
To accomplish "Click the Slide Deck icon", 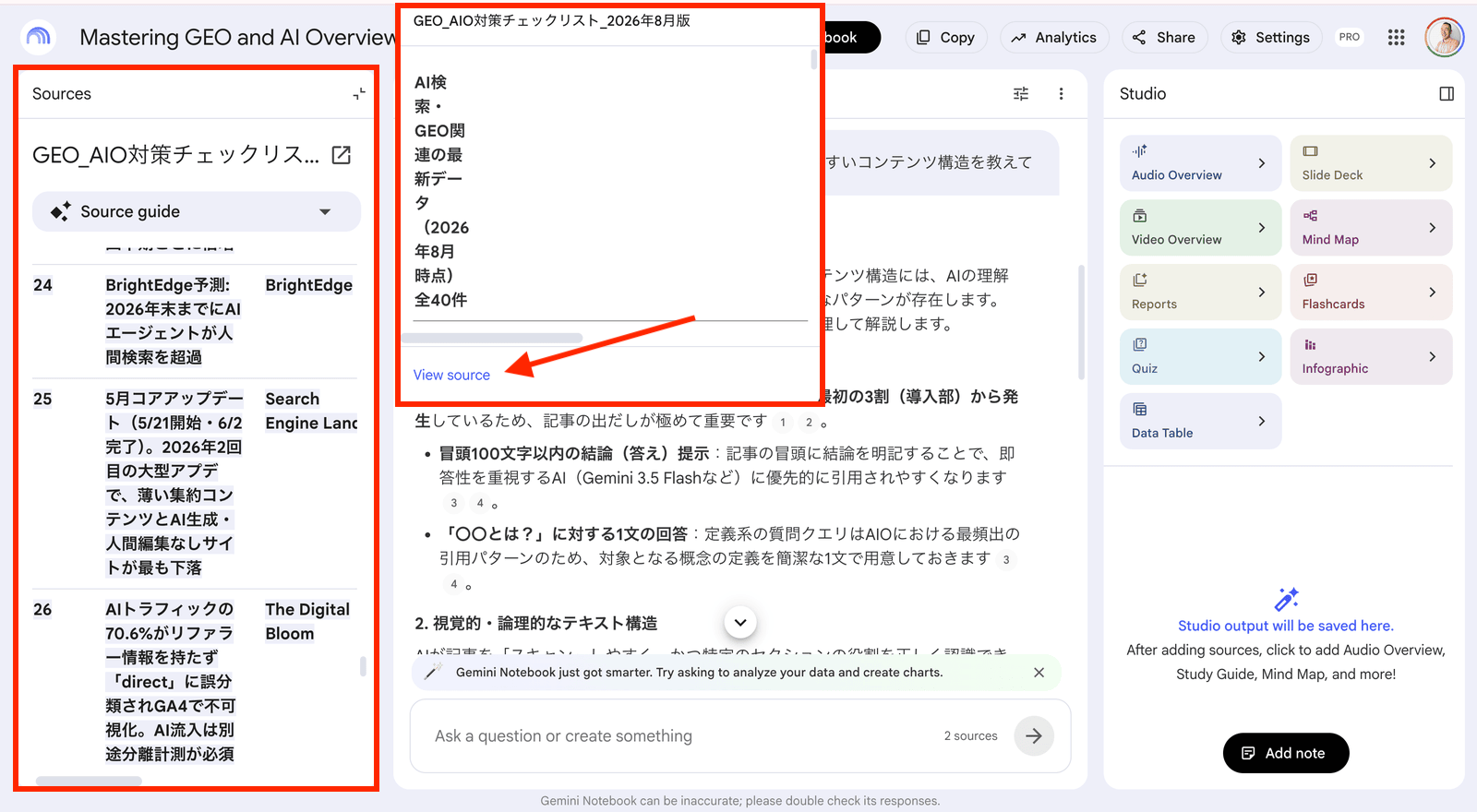I will point(1311,151).
